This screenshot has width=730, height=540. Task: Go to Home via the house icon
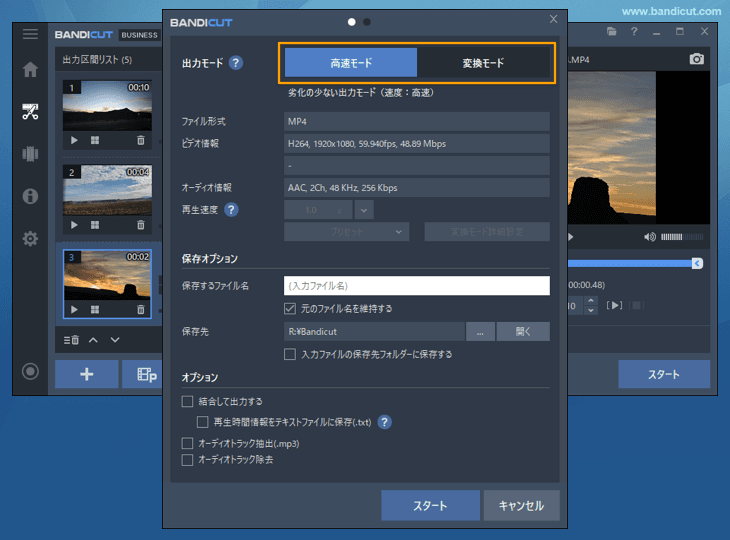30,69
